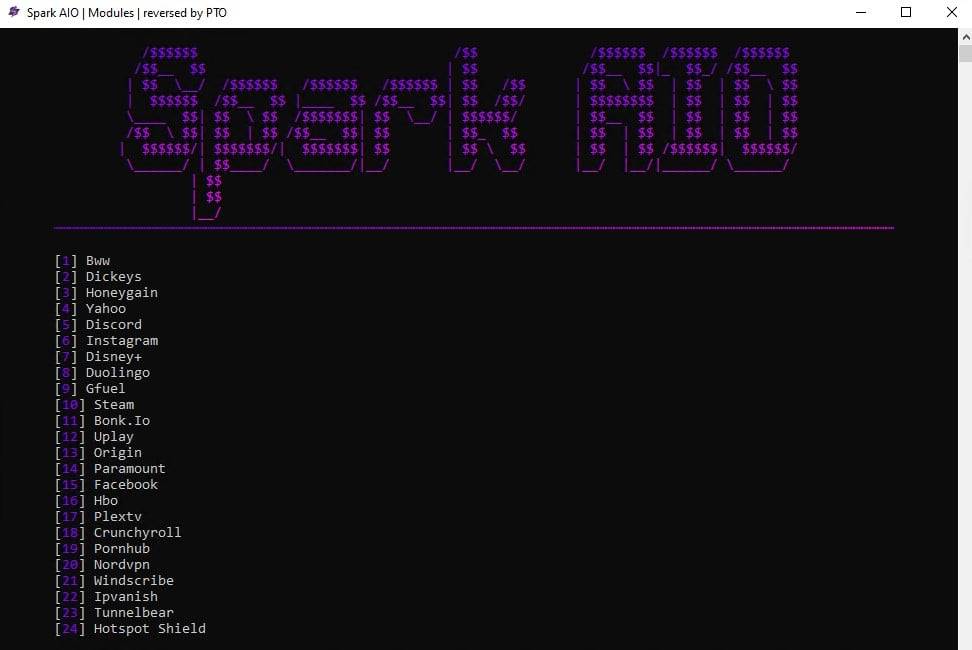Select the '[18] Crunchyroll' entry
This screenshot has width=972, height=650.
point(118,533)
